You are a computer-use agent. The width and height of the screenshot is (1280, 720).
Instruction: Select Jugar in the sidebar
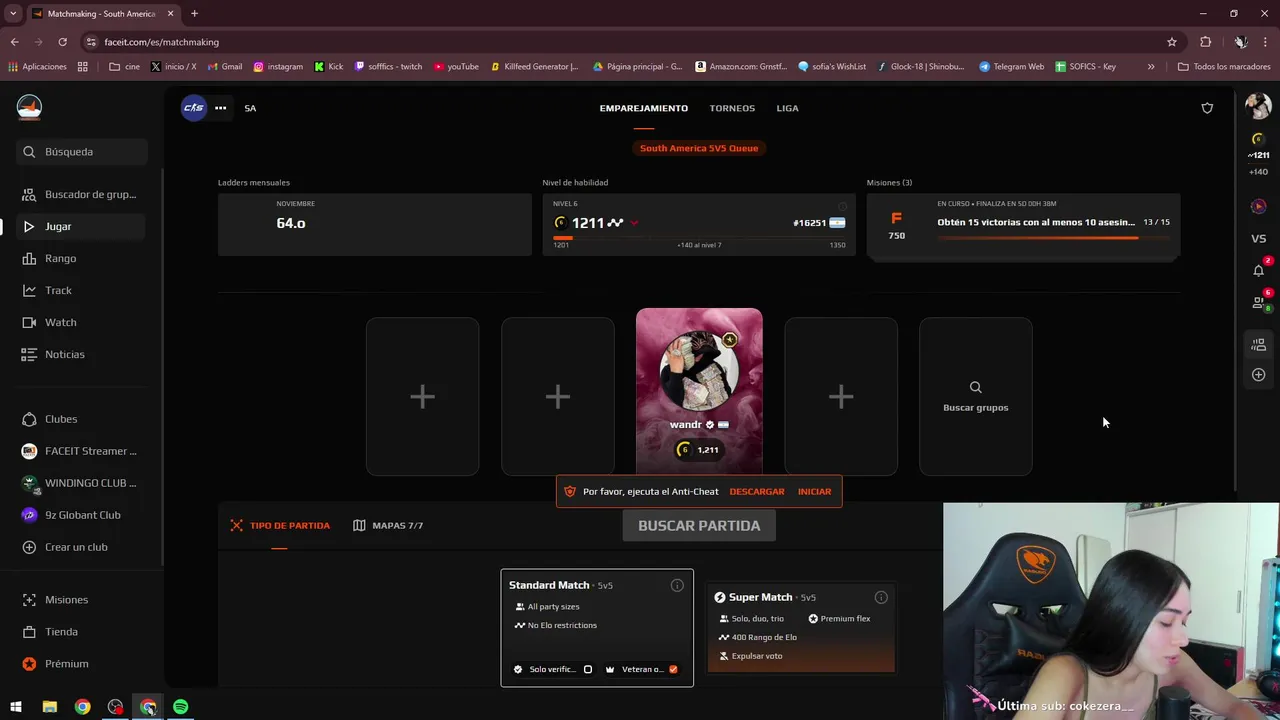point(82,226)
